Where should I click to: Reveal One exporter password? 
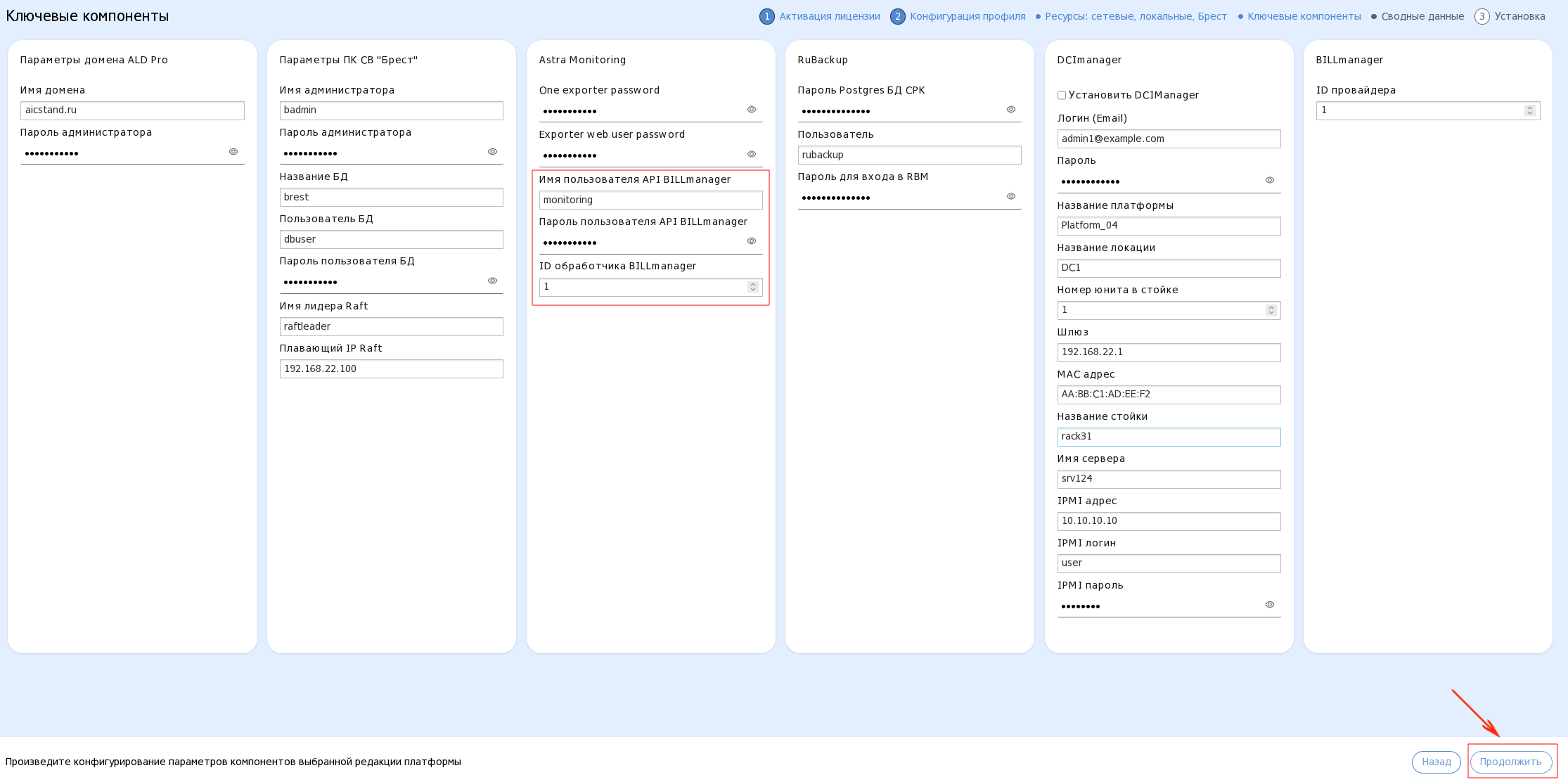pyautogui.click(x=752, y=110)
